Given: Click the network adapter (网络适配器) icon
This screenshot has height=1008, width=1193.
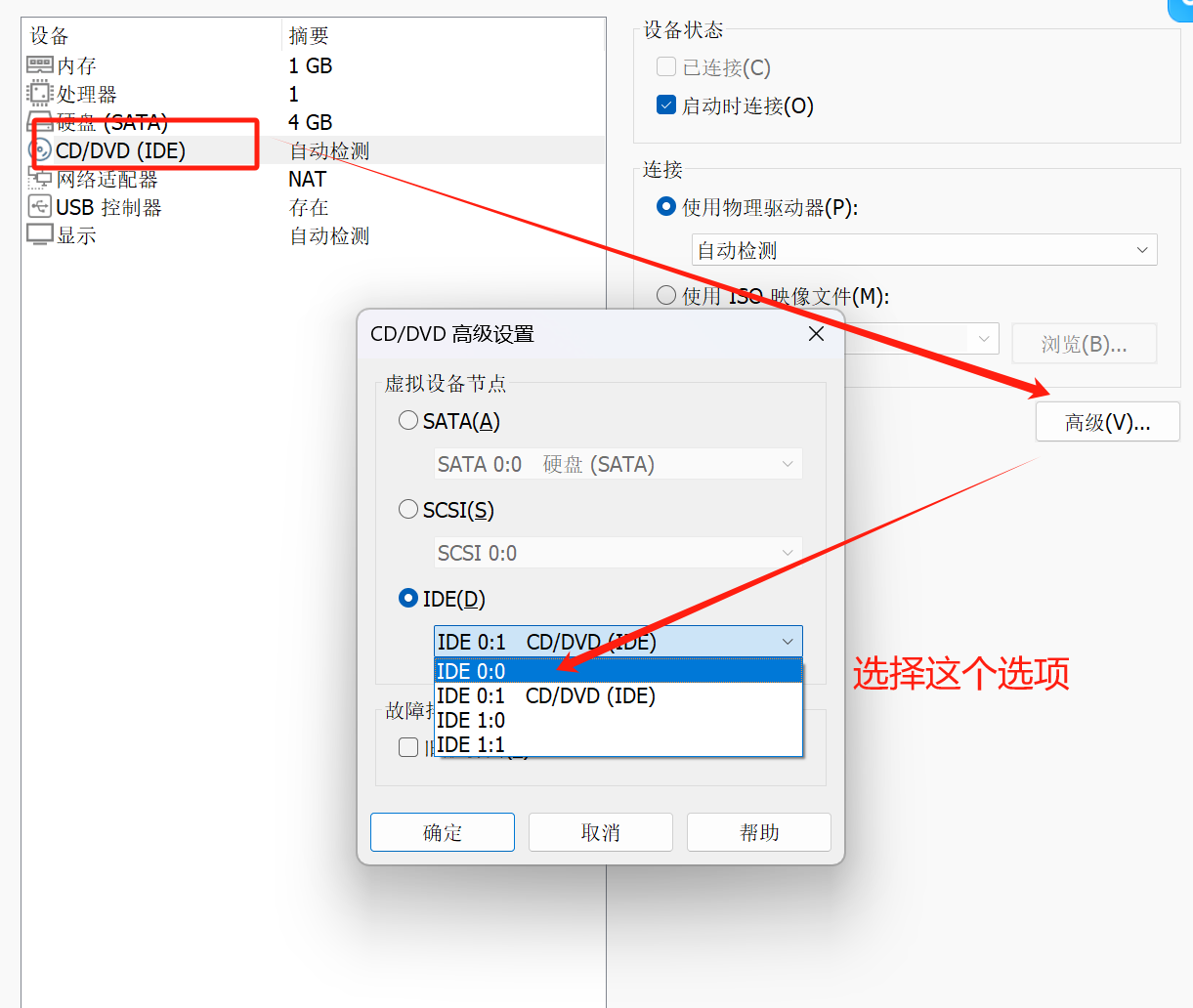Looking at the screenshot, I should click(40, 179).
